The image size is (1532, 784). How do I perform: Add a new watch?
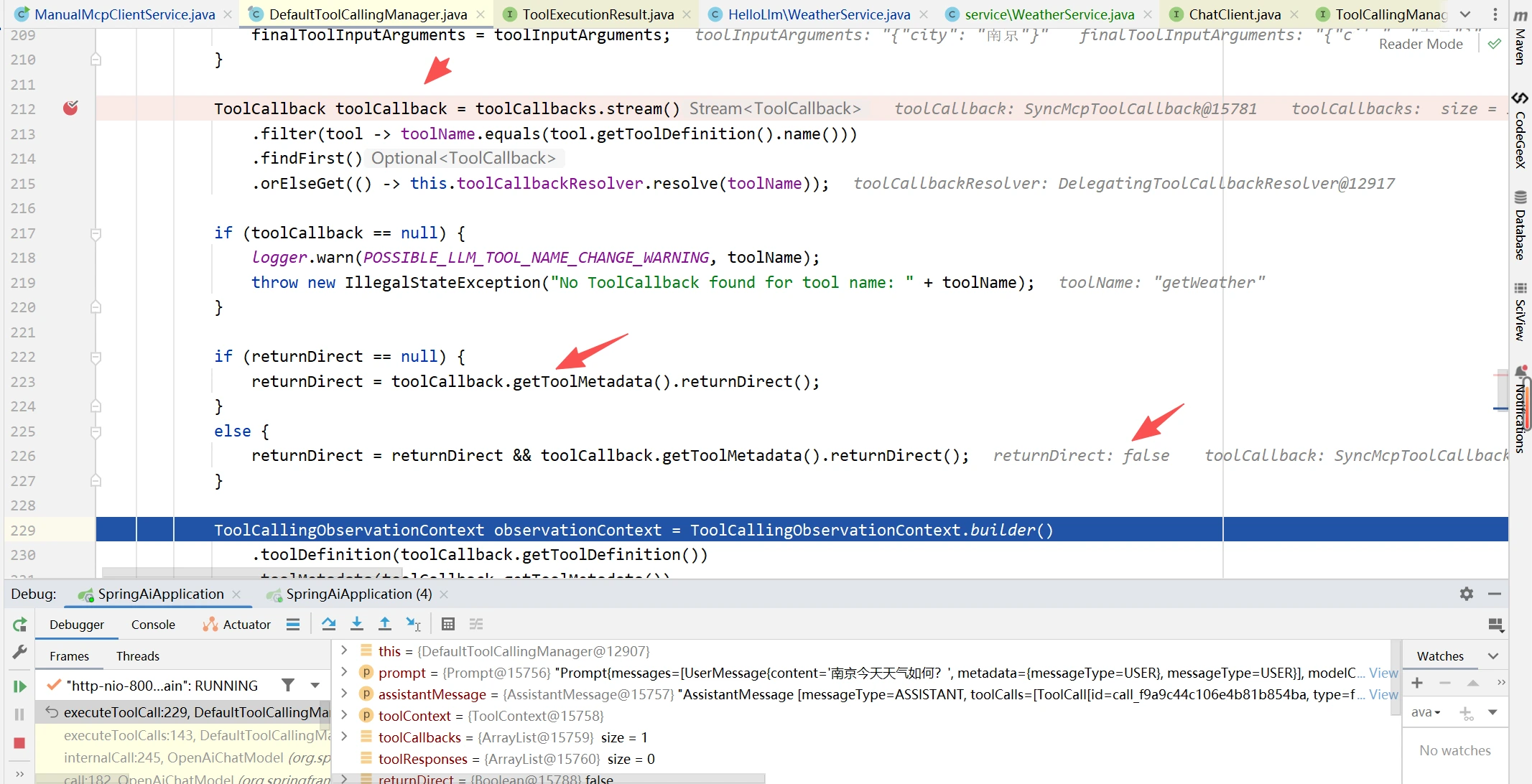1417,683
